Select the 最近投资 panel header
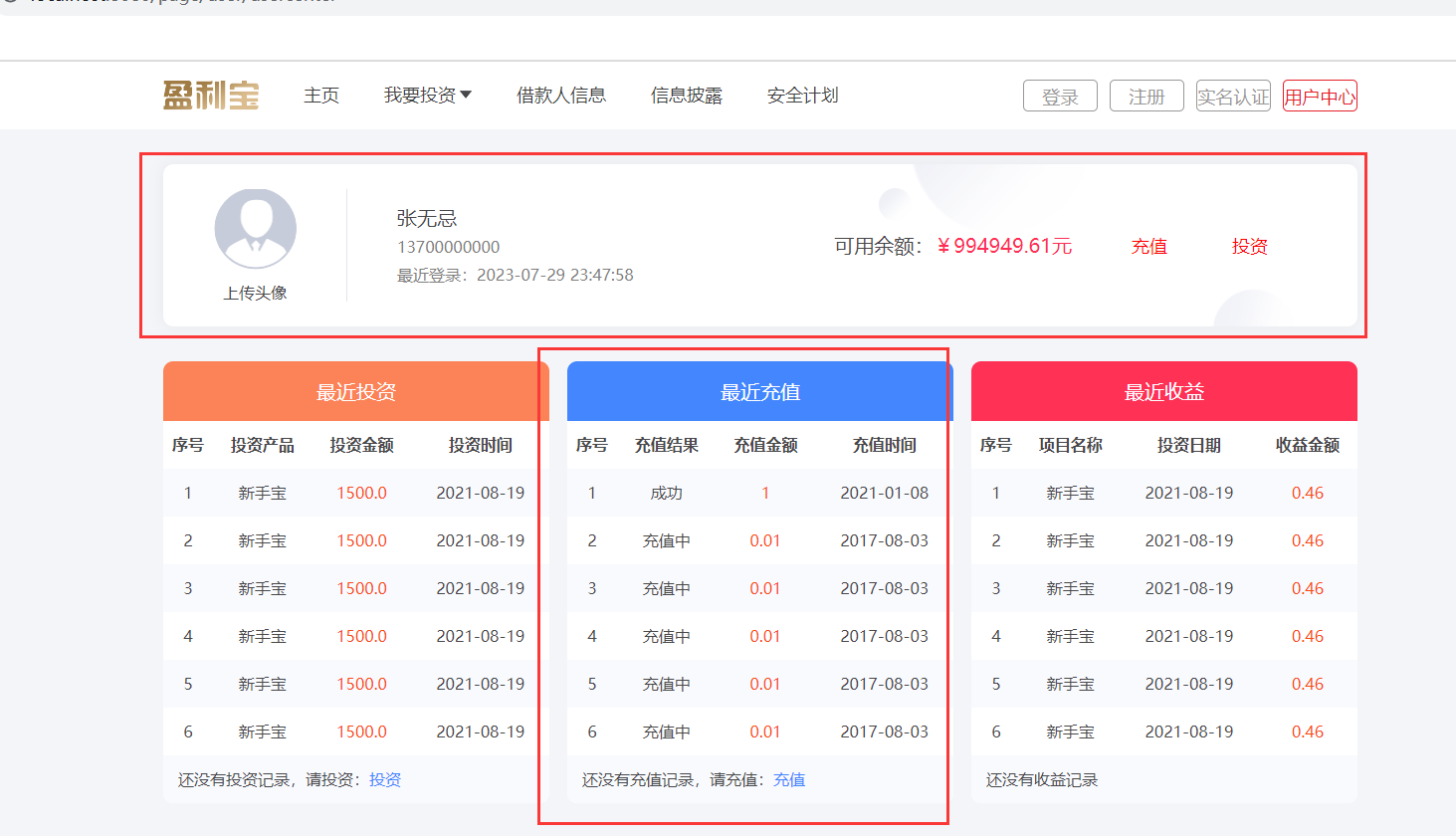1456x836 pixels. tap(356, 392)
